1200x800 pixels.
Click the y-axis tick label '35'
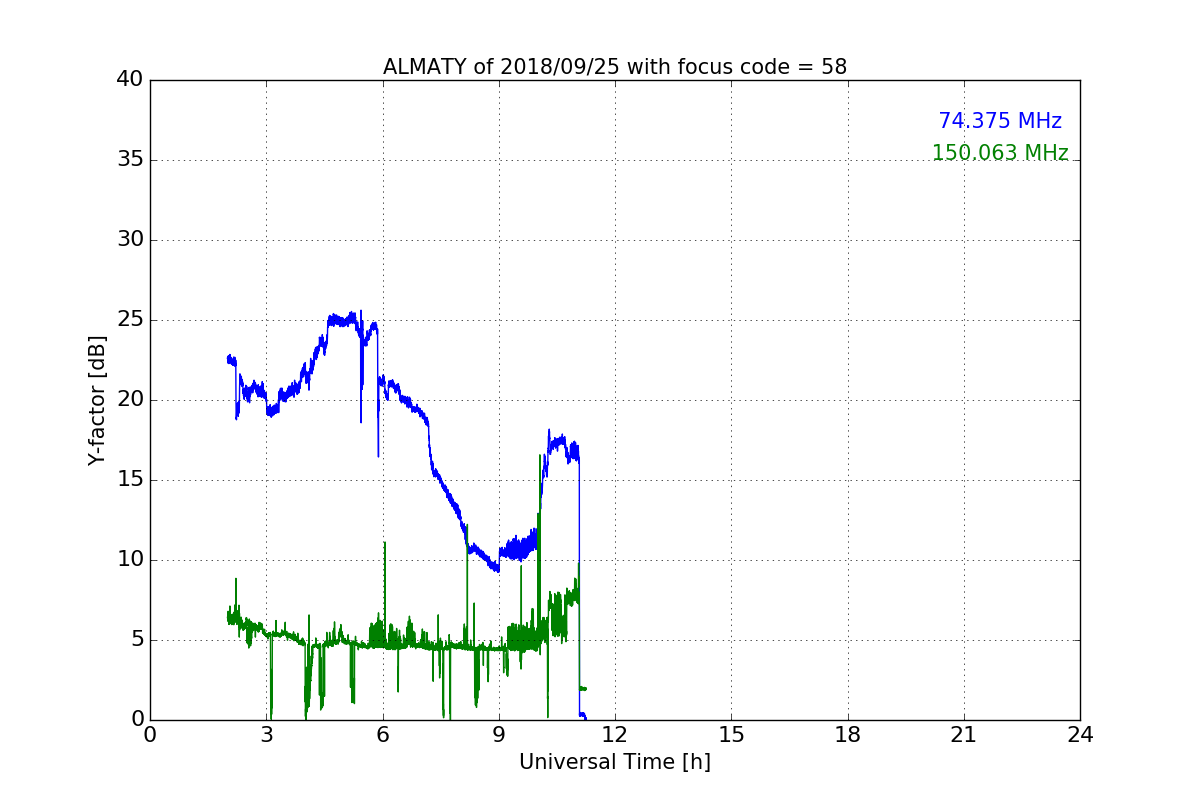coord(130,160)
